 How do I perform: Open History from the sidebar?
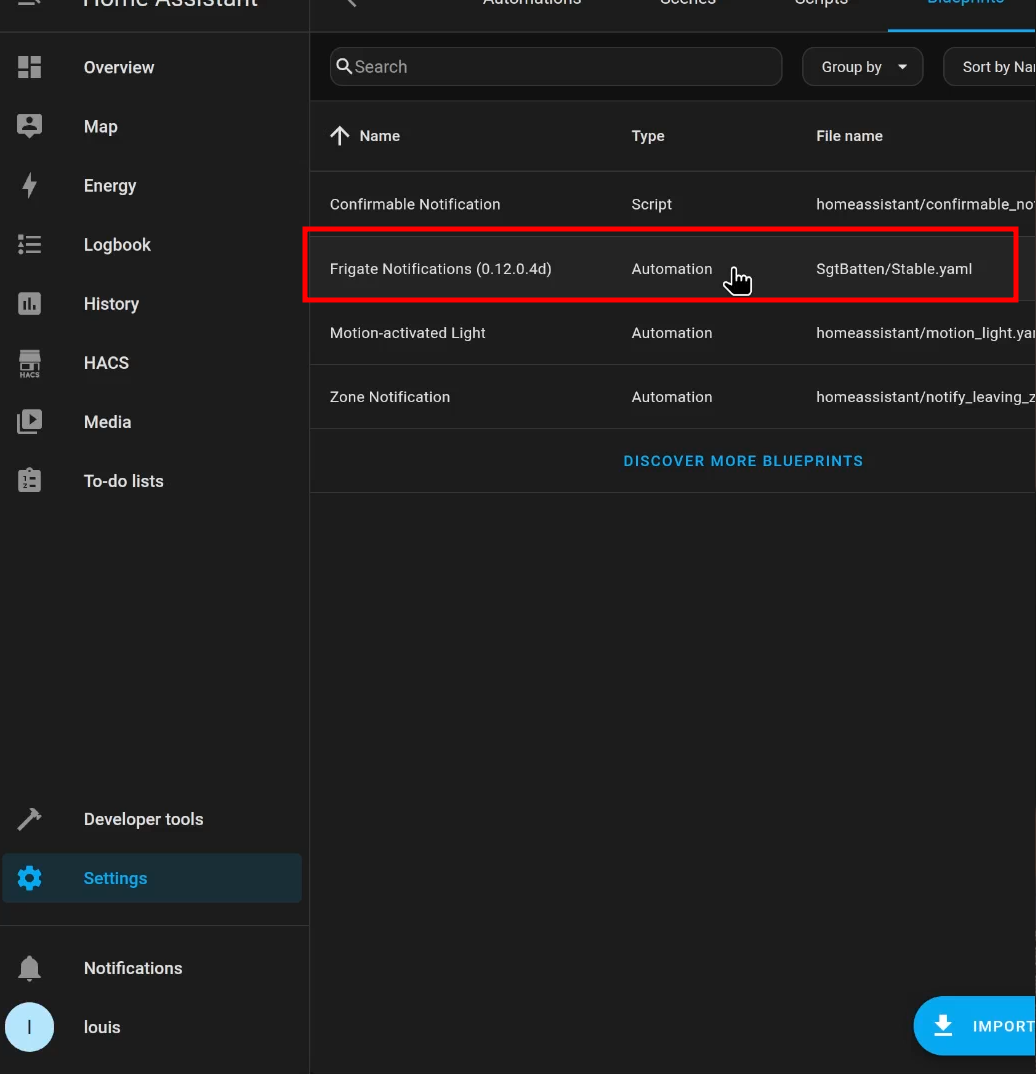click(x=152, y=303)
